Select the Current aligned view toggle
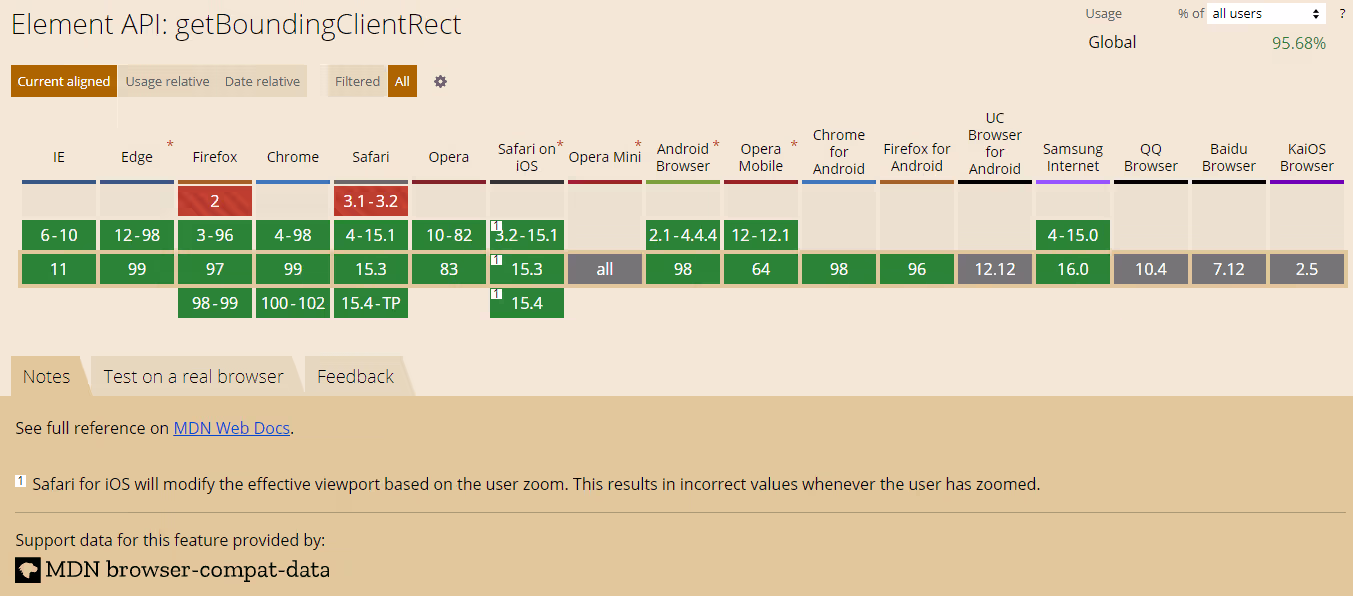Viewport: 1353px width, 596px height. click(64, 82)
